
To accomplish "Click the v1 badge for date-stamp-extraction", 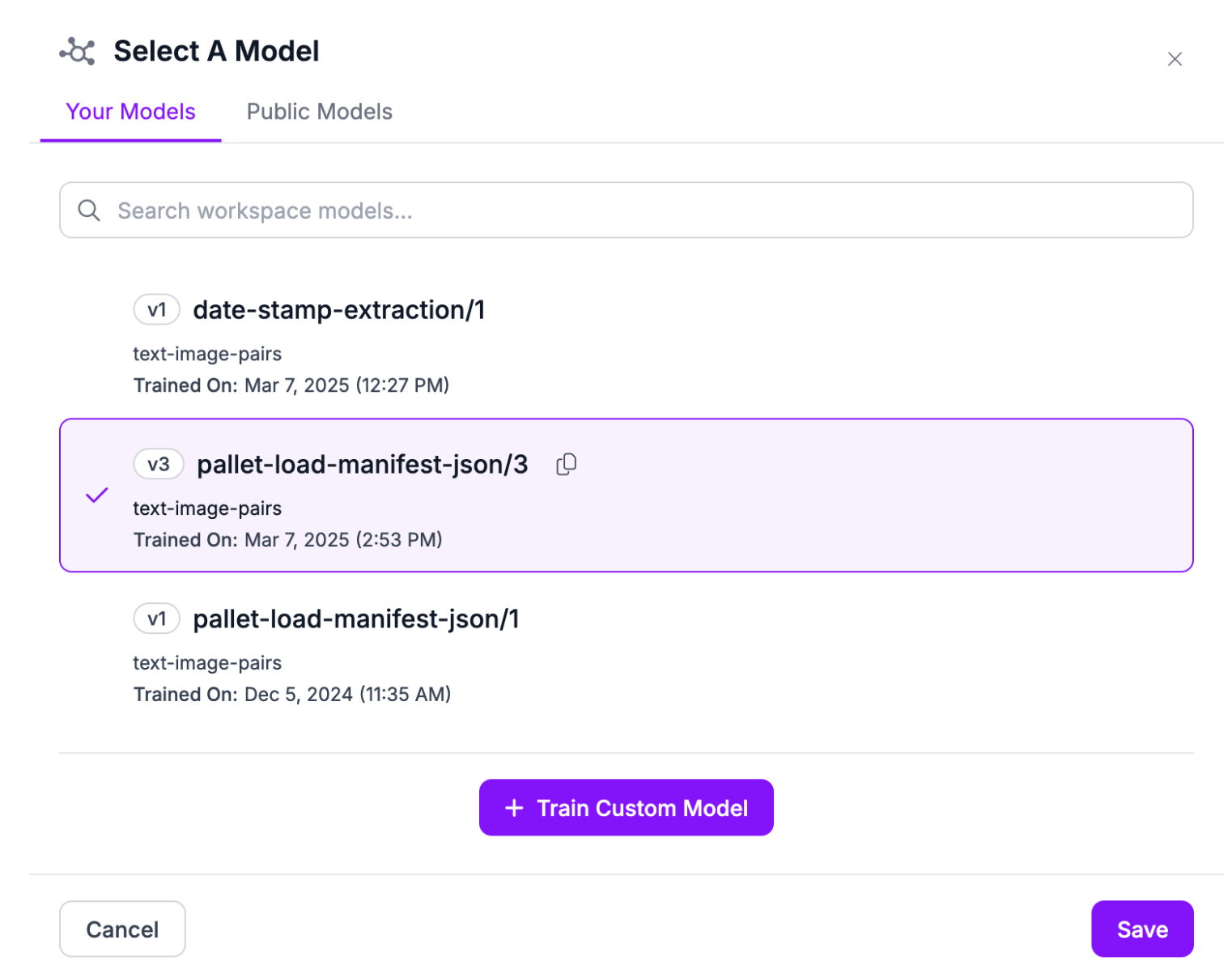I will tap(156, 310).
